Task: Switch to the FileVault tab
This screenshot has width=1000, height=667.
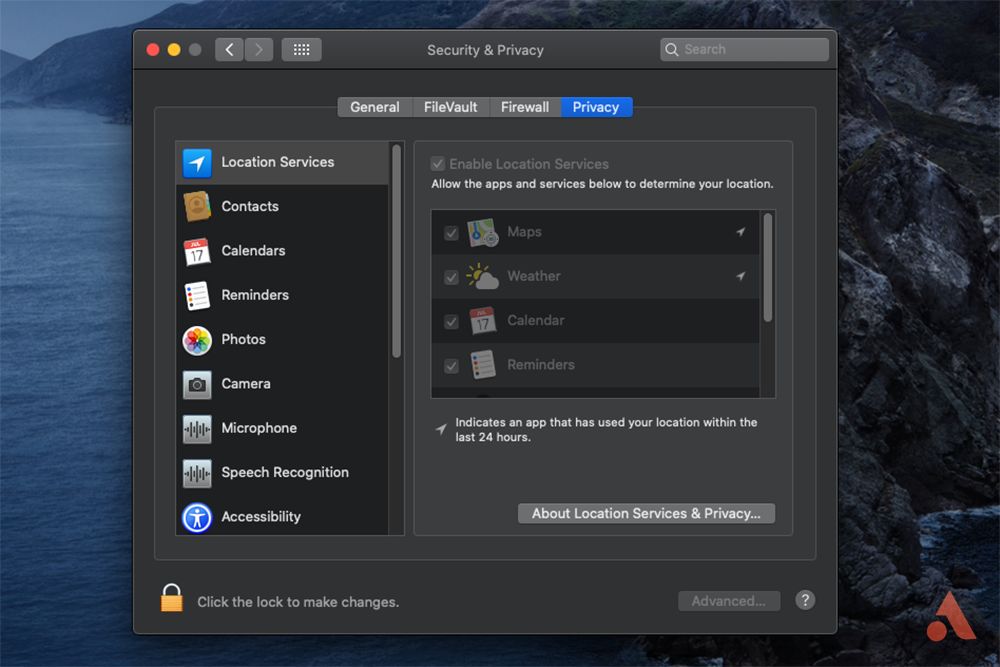Action: pyautogui.click(x=451, y=107)
